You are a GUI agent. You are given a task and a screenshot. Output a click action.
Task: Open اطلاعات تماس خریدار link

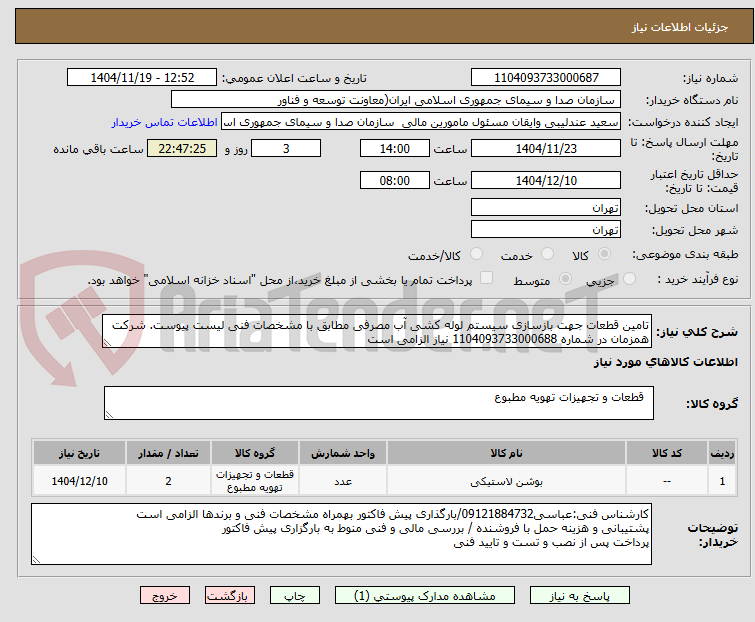[165, 122]
